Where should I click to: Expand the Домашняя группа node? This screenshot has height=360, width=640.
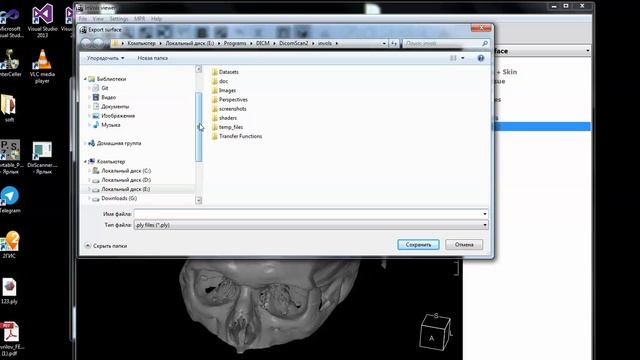point(85,143)
